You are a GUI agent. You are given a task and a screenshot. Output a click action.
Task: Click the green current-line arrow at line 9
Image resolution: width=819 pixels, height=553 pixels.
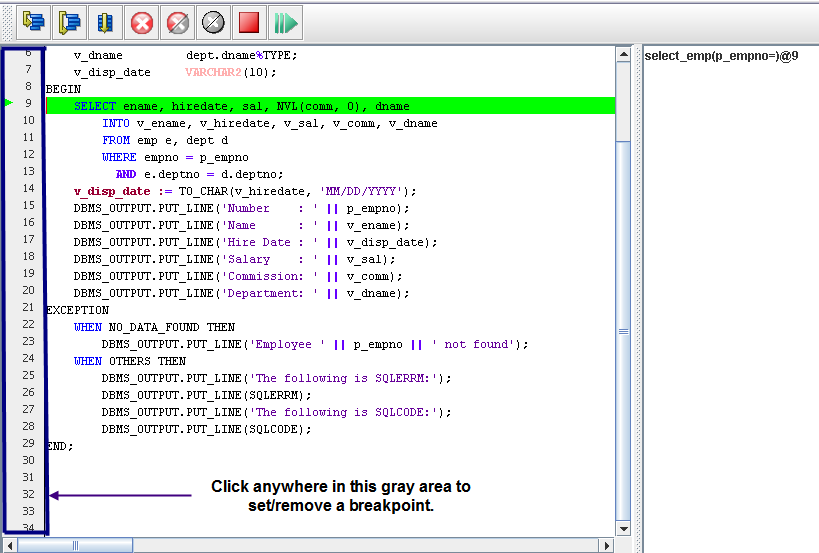tap(9, 103)
